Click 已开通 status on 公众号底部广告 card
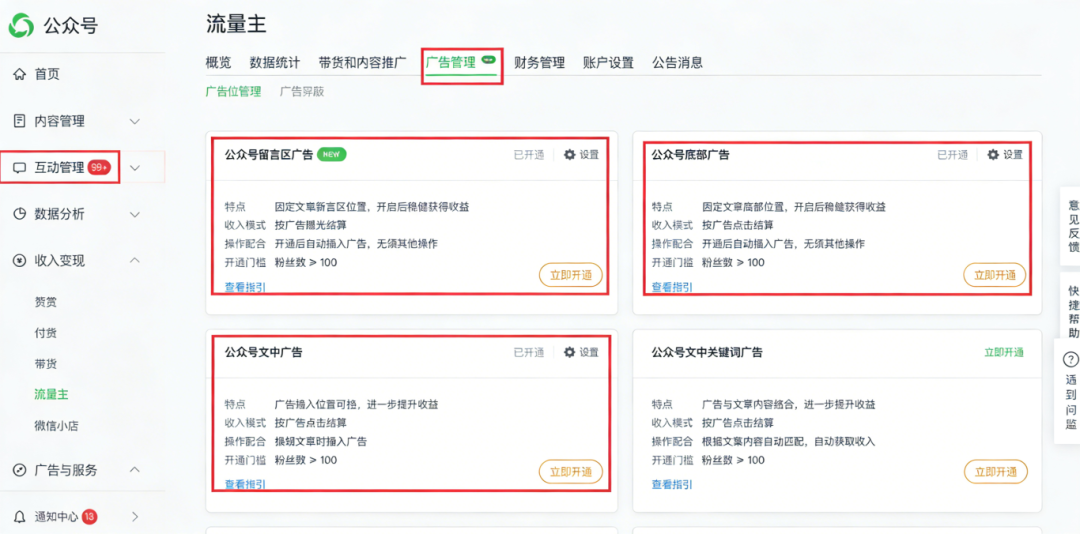Screen dimensions: 1080x534 point(953,155)
